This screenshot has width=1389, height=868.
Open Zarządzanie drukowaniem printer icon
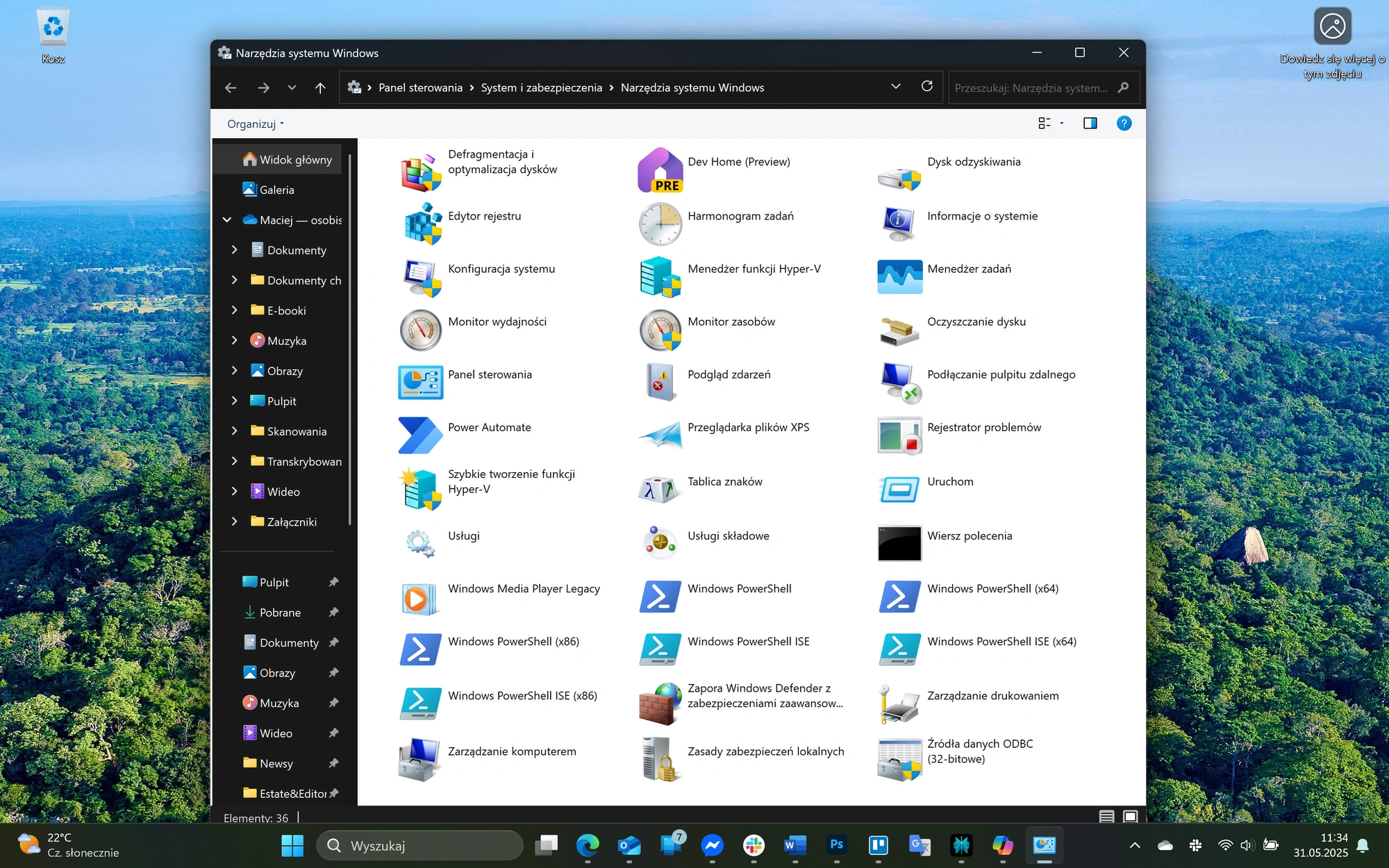(900, 703)
